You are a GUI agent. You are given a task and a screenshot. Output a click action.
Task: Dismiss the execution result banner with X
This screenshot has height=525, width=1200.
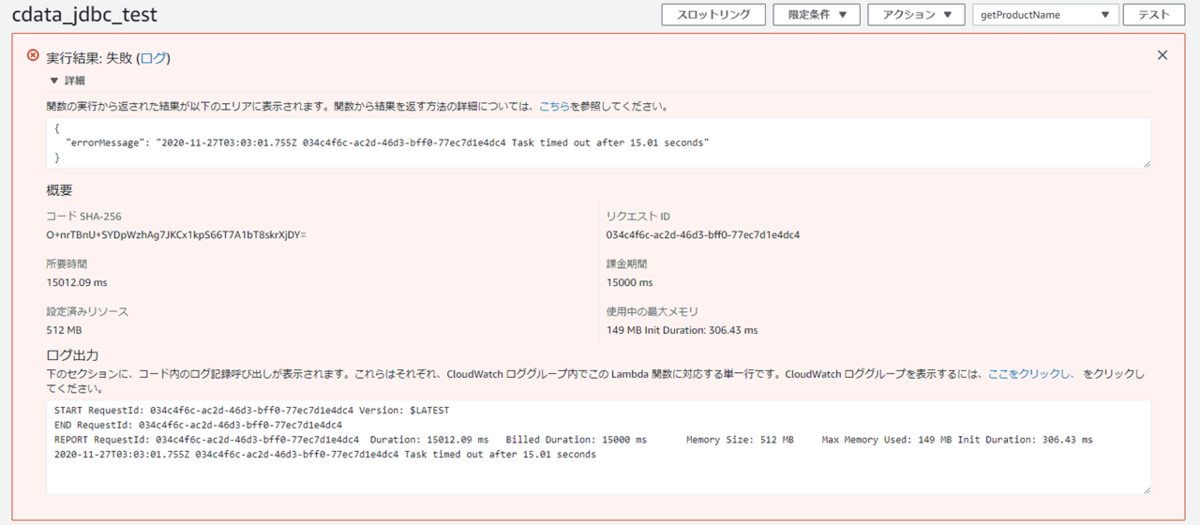[x=1162, y=56]
